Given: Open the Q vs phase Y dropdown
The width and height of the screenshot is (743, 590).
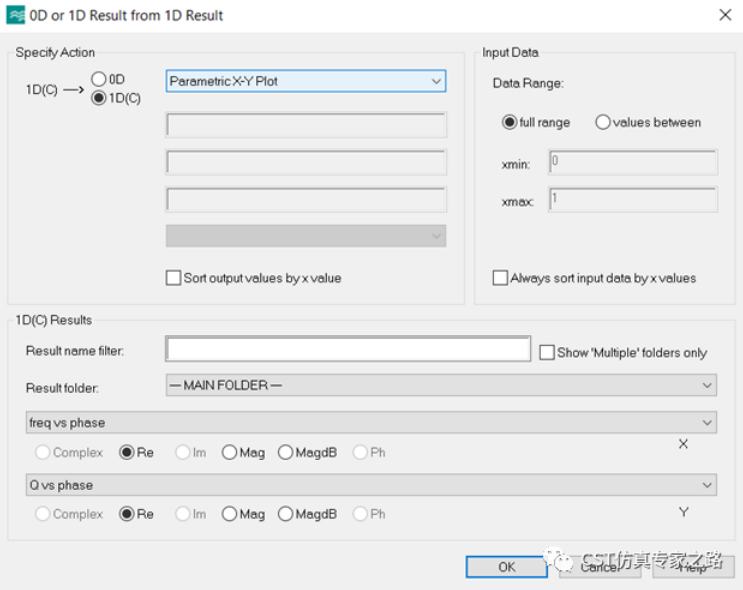Looking at the screenshot, I should click(370, 485).
